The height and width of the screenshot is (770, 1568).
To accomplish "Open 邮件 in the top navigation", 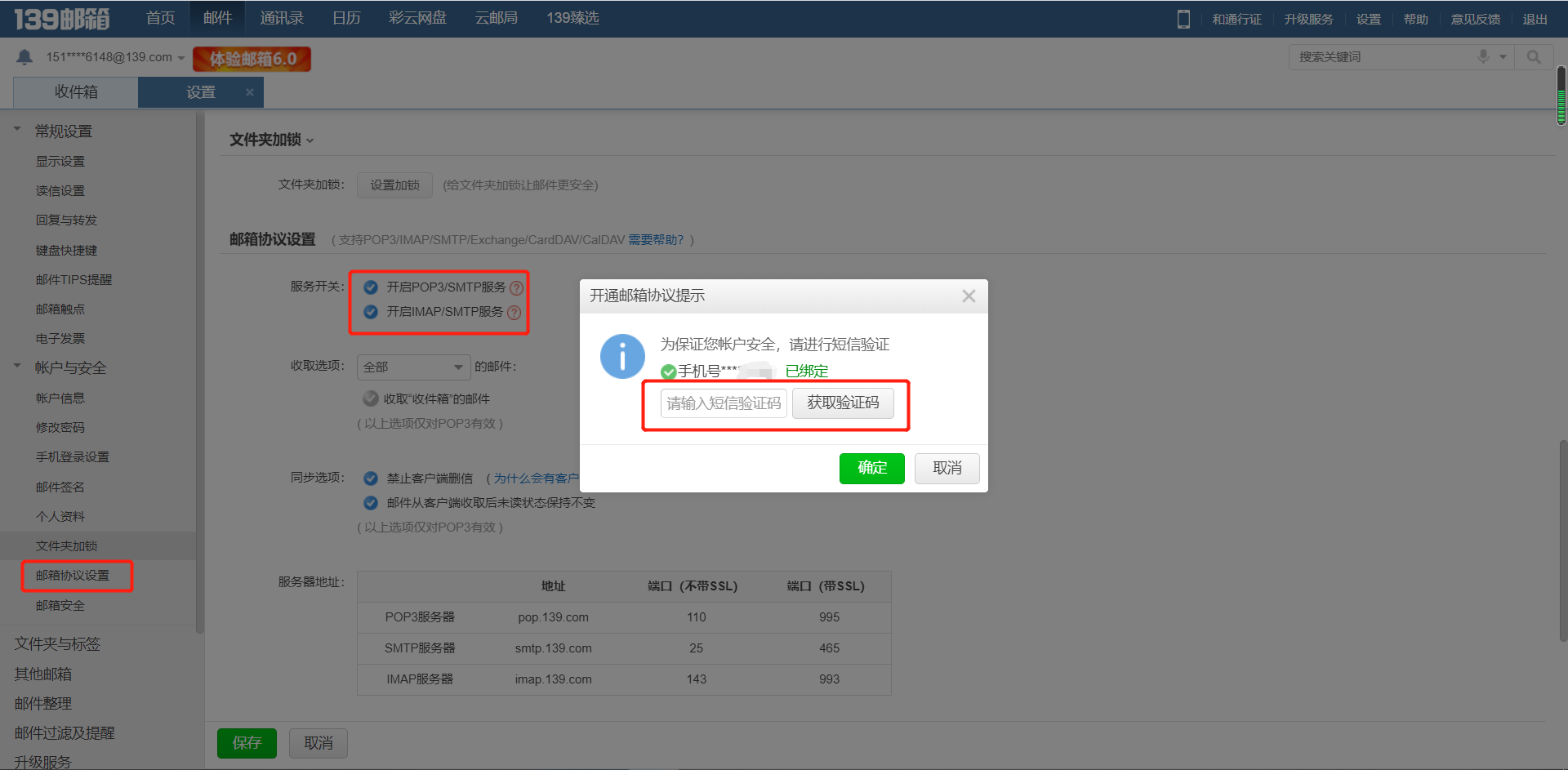I will click(218, 18).
